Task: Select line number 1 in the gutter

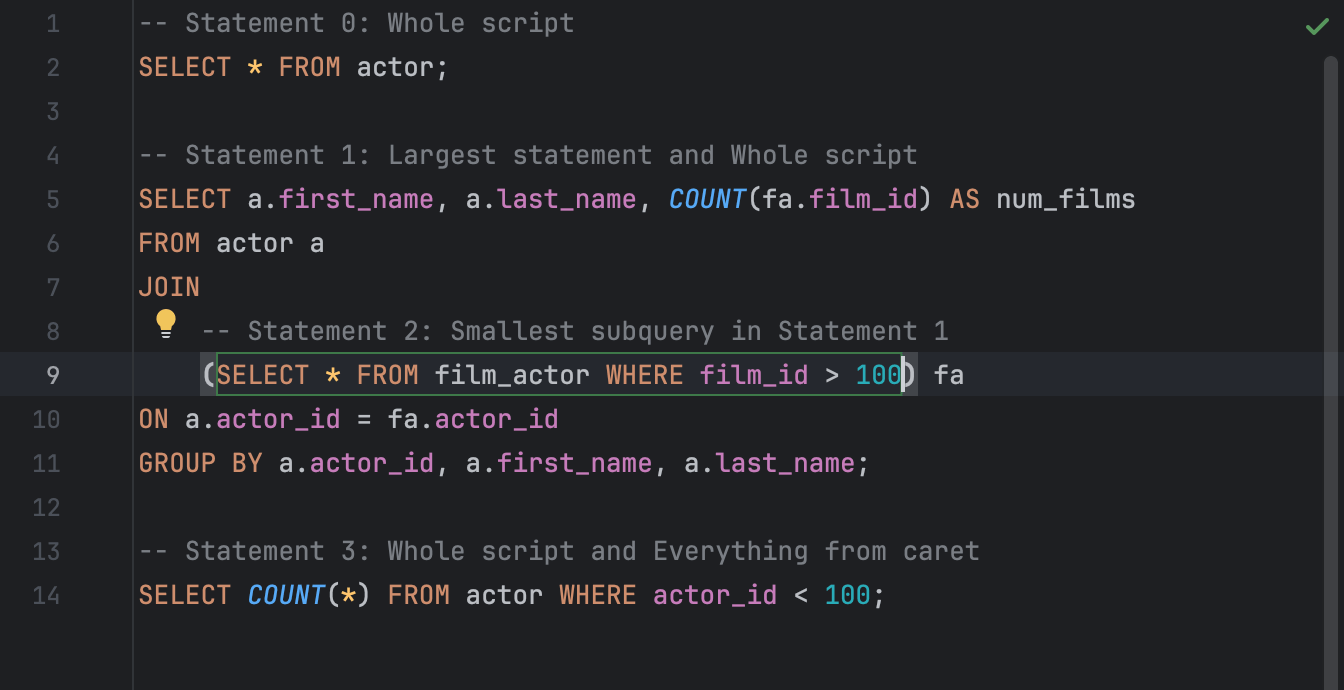Action: pos(53,22)
